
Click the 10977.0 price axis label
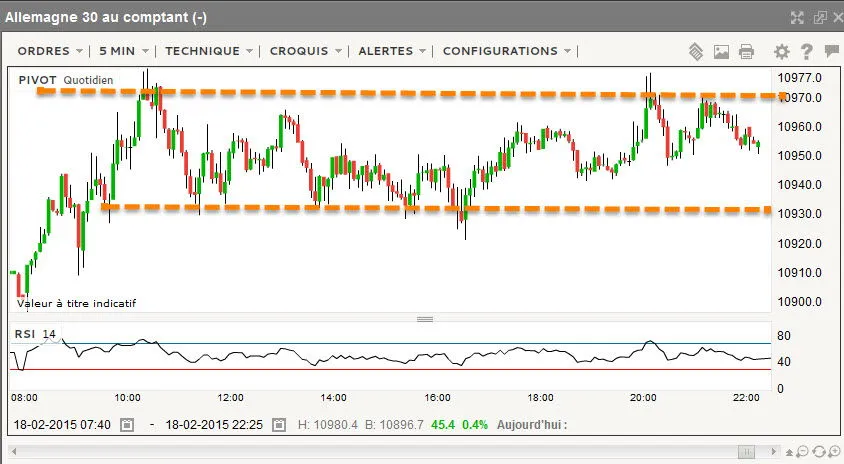pos(799,78)
